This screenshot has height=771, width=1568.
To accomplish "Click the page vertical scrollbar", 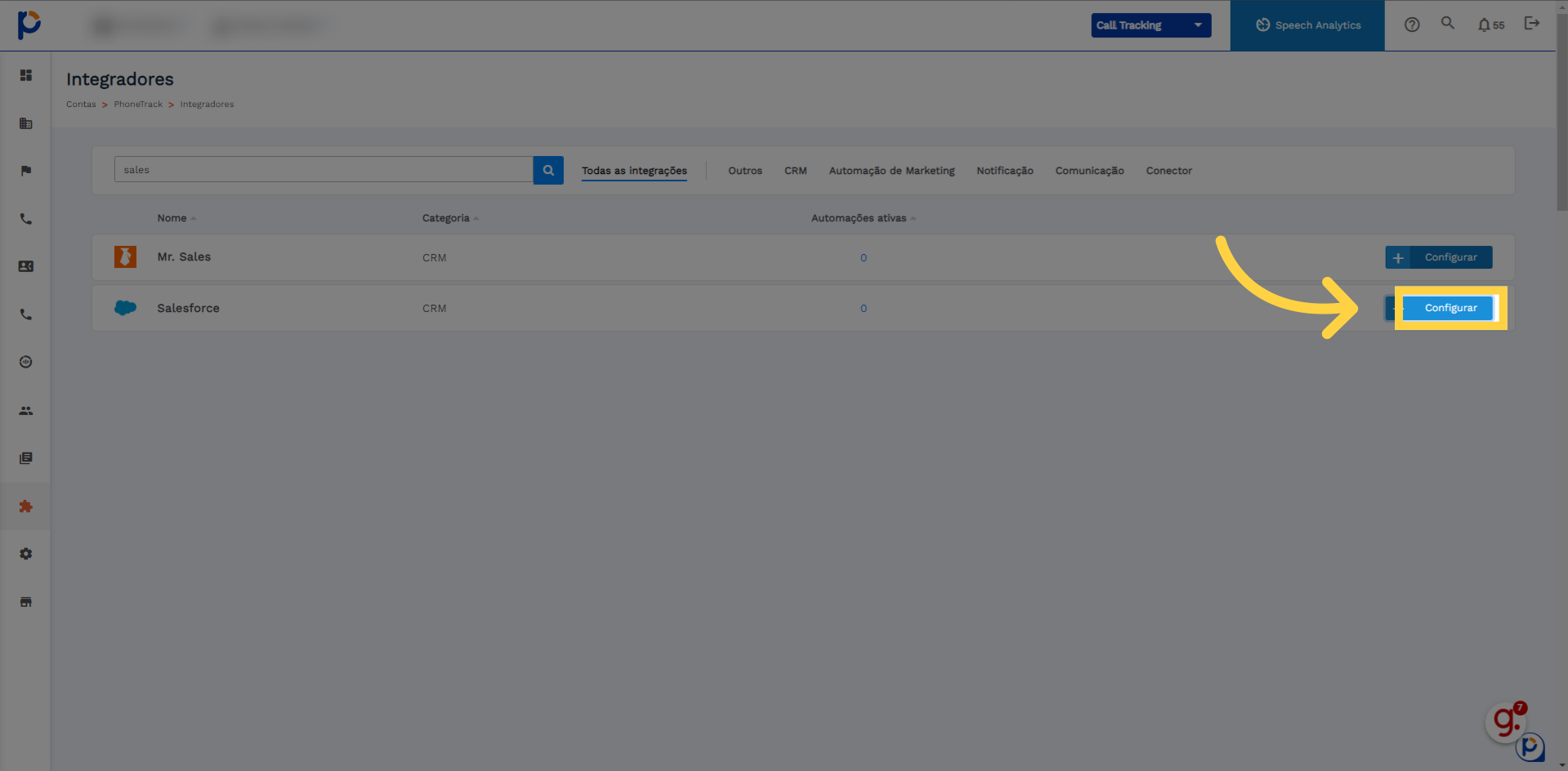I will click(1561, 113).
